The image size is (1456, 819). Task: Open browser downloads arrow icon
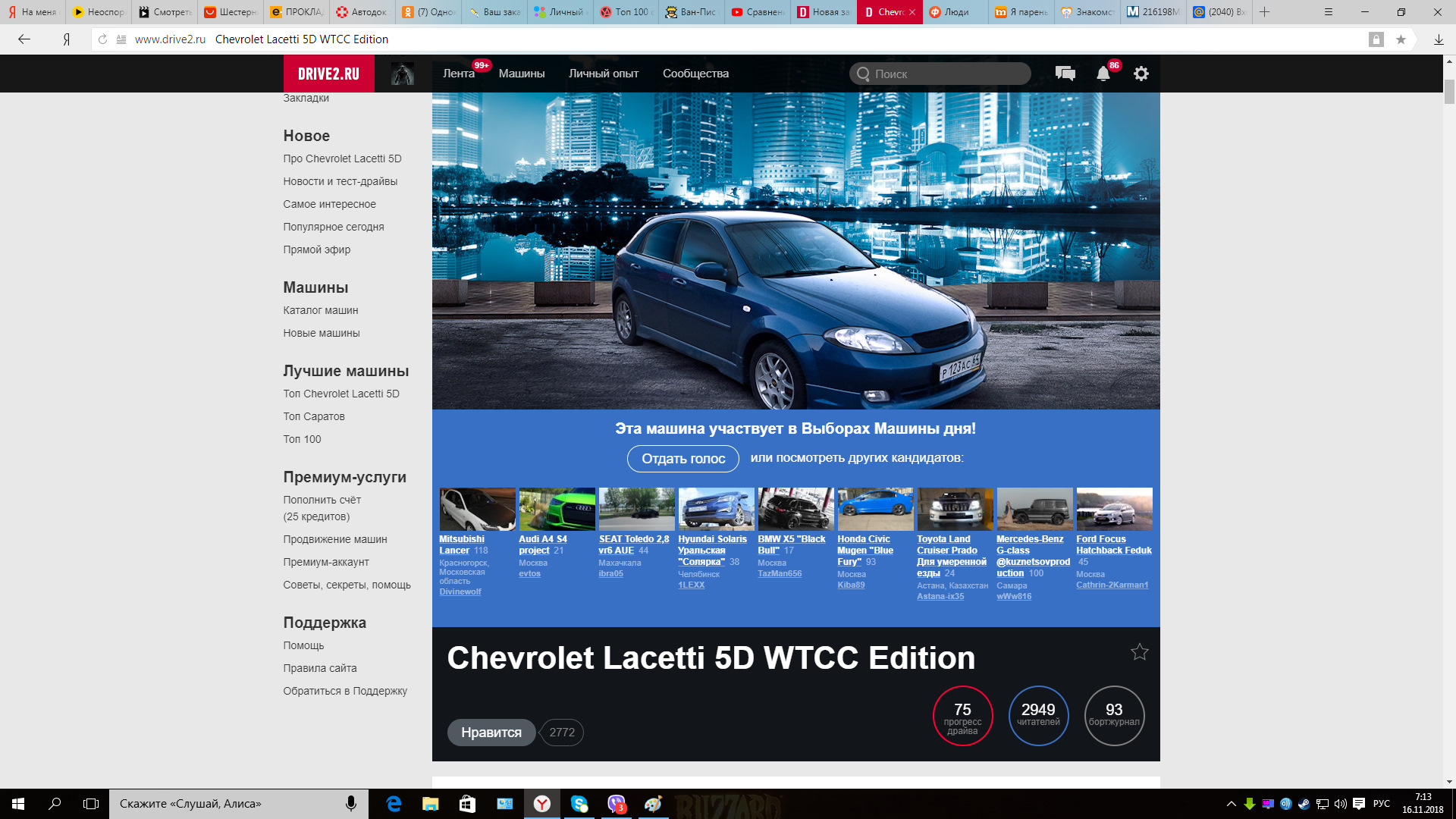pyautogui.click(x=1439, y=39)
